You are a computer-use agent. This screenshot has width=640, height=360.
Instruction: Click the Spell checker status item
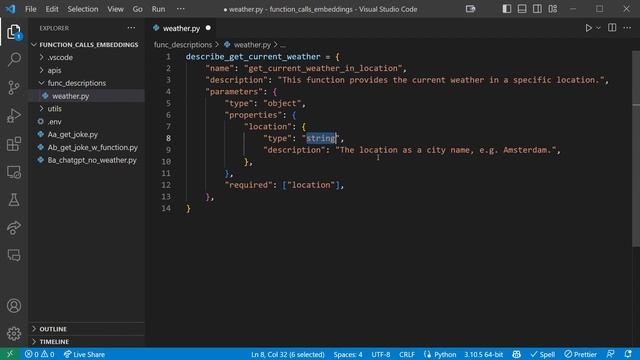point(542,354)
